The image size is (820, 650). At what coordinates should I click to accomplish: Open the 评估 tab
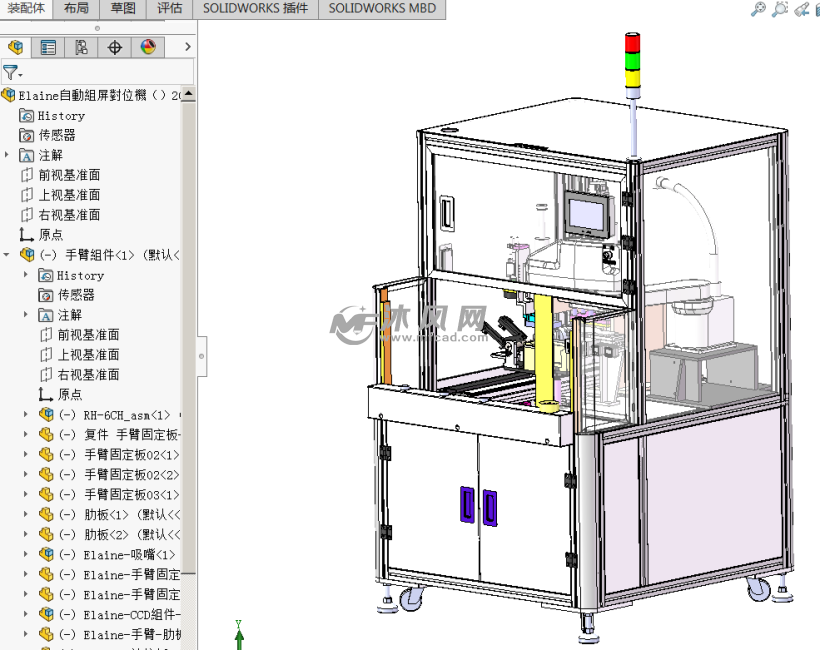pos(170,8)
